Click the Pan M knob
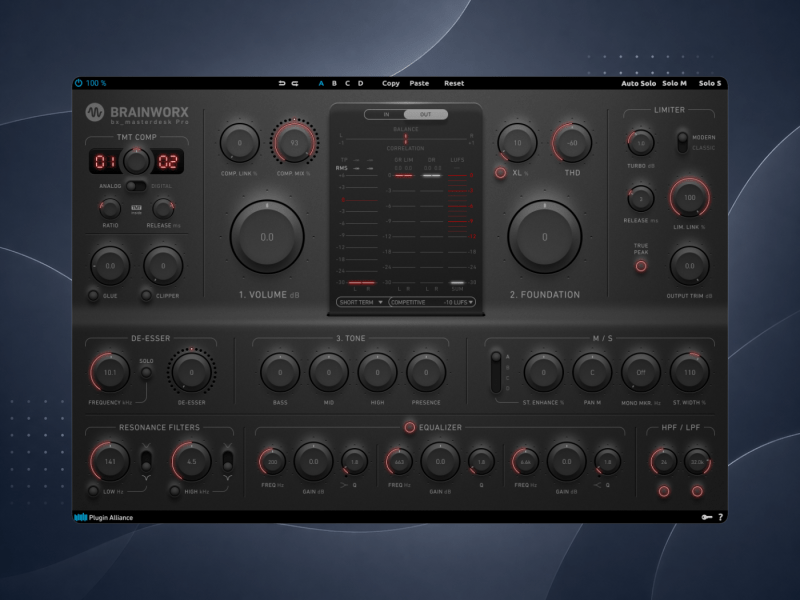Screen dimensions: 800x600 (x=592, y=372)
